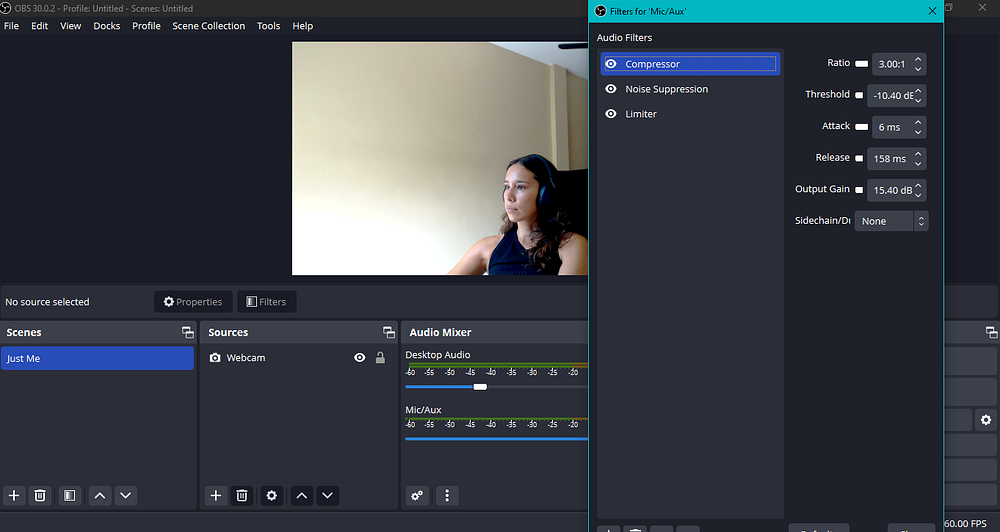Open source properties gear in Sources toolbar
The width and height of the screenshot is (1000, 532).
[x=271, y=495]
